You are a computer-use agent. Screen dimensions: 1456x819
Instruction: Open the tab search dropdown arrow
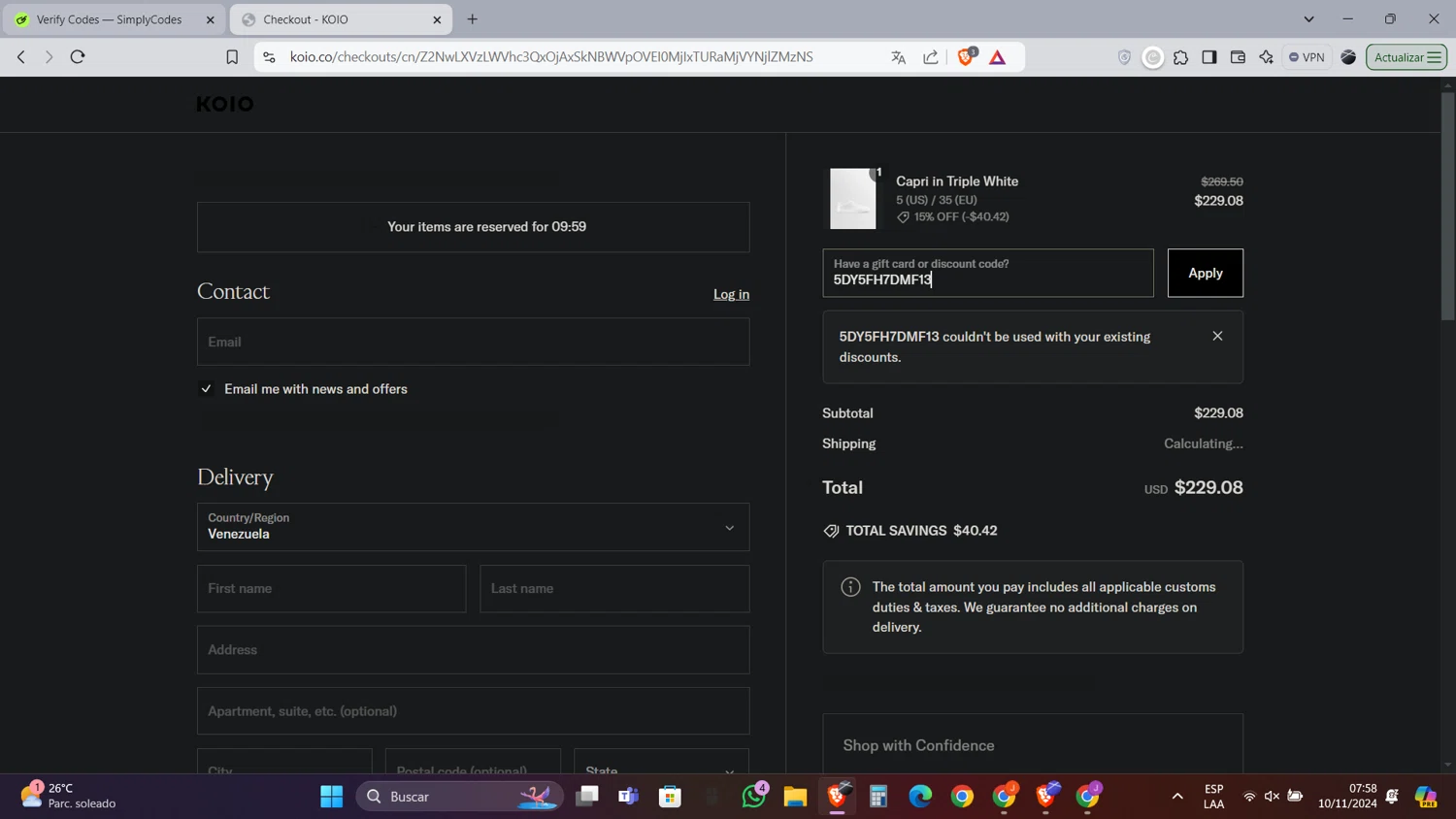1308,19
